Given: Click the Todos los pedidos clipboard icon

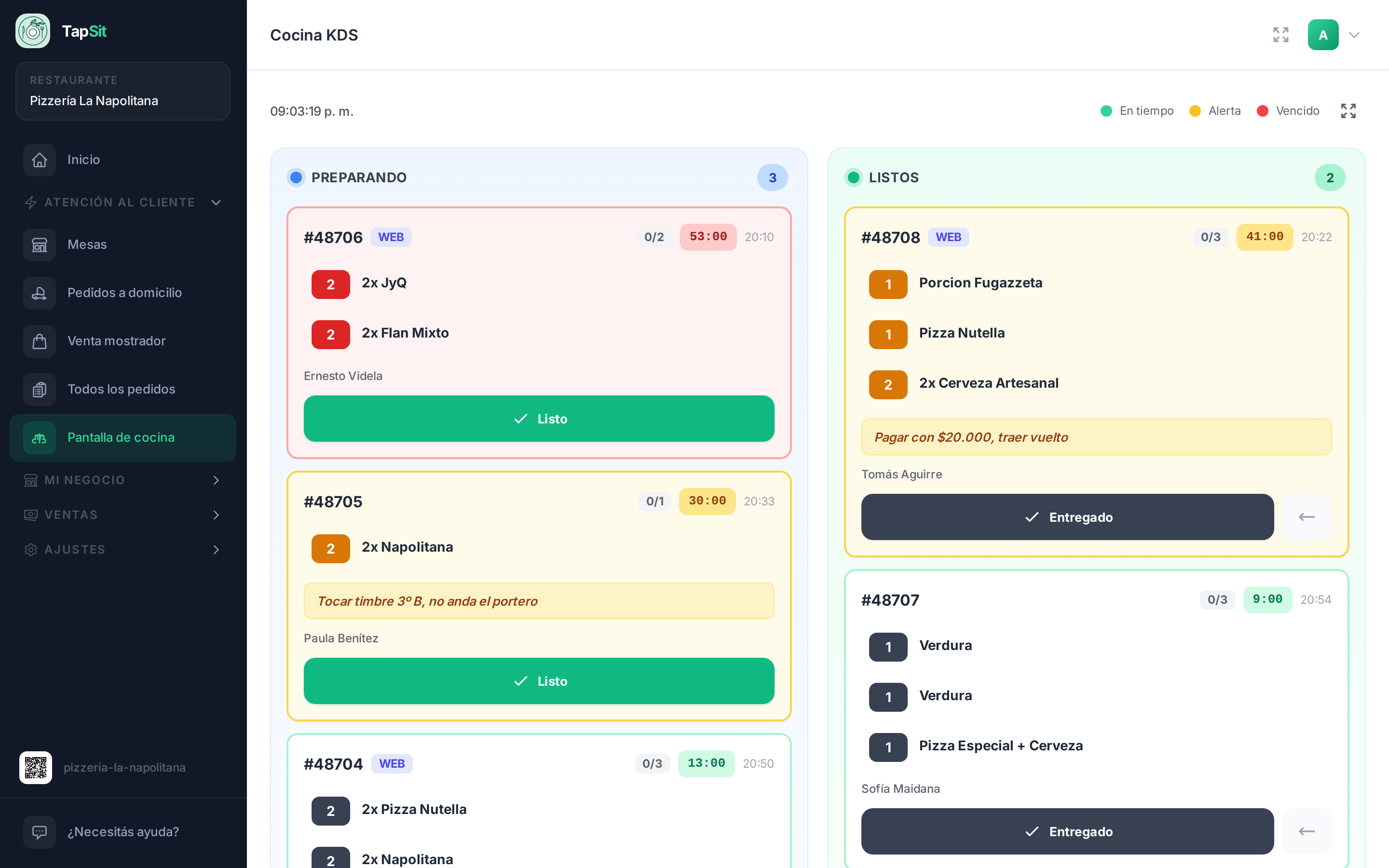Looking at the screenshot, I should [40, 389].
